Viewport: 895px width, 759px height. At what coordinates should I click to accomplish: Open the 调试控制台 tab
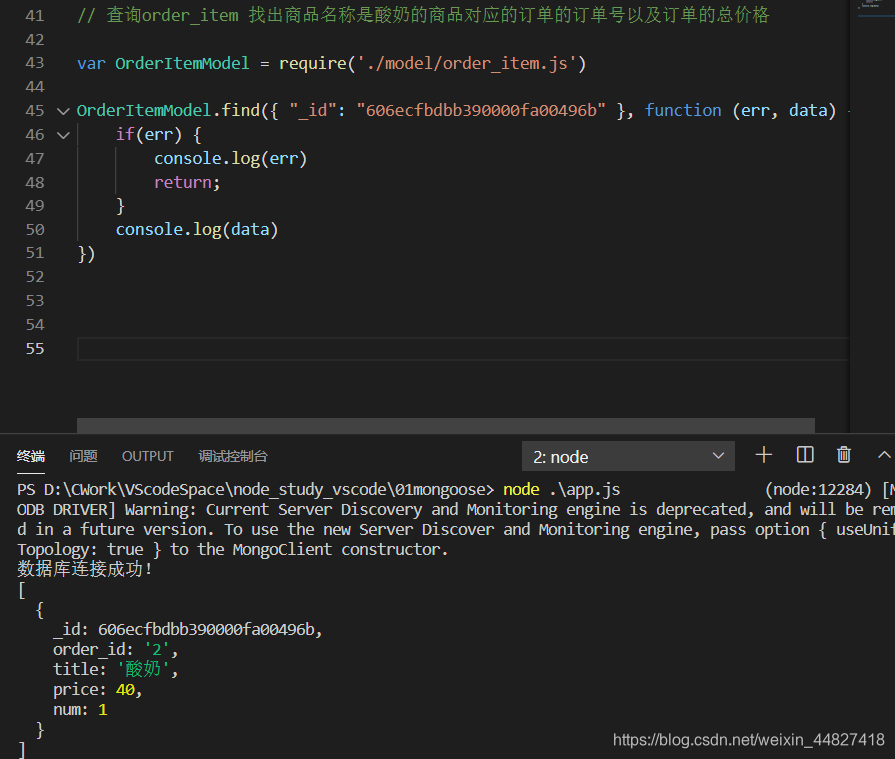tap(233, 456)
